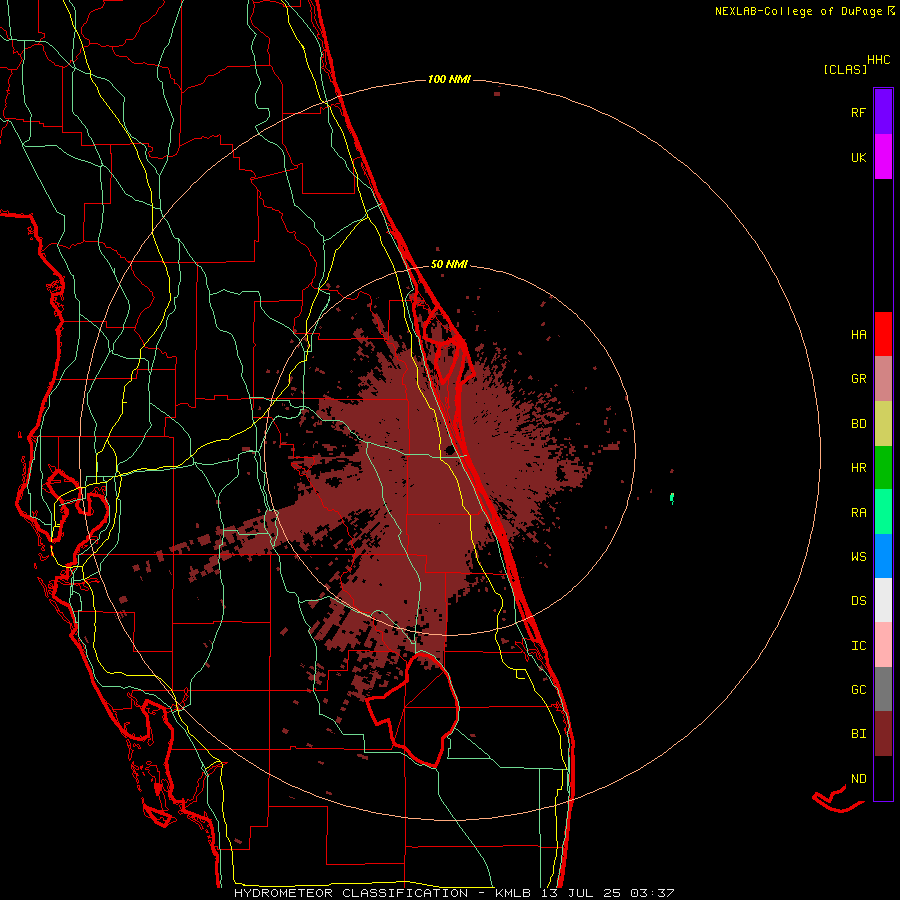Click the ND black legend swatch

pos(883,778)
